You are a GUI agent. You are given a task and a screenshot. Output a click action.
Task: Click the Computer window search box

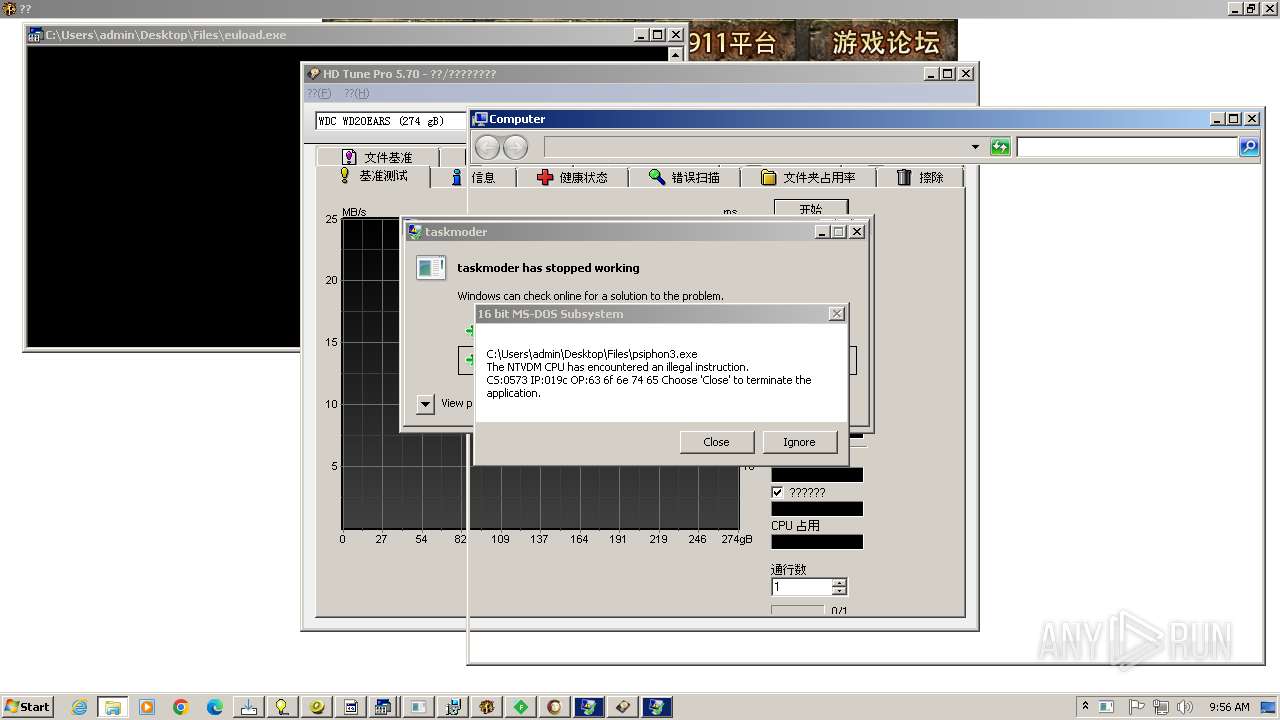(x=1127, y=147)
